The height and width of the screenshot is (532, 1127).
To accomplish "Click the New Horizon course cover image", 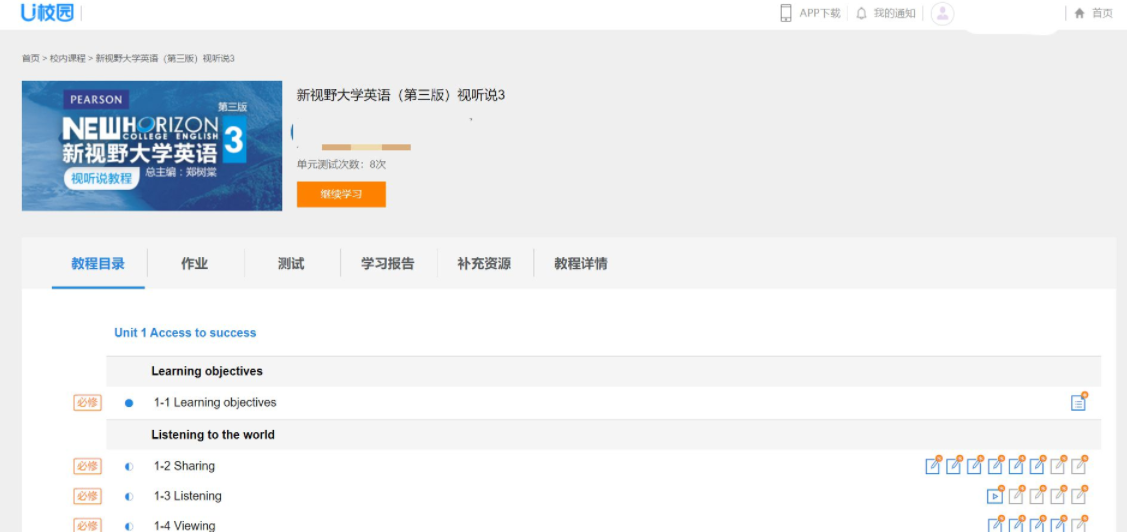I will (152, 146).
